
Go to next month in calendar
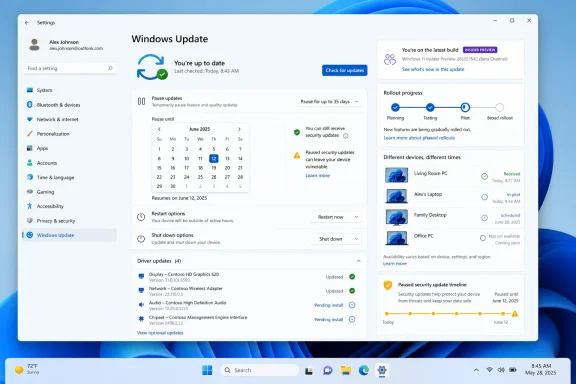click(239, 129)
